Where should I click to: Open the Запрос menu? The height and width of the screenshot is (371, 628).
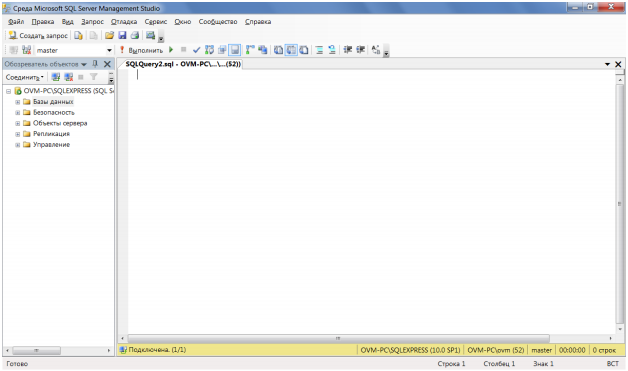pos(93,22)
